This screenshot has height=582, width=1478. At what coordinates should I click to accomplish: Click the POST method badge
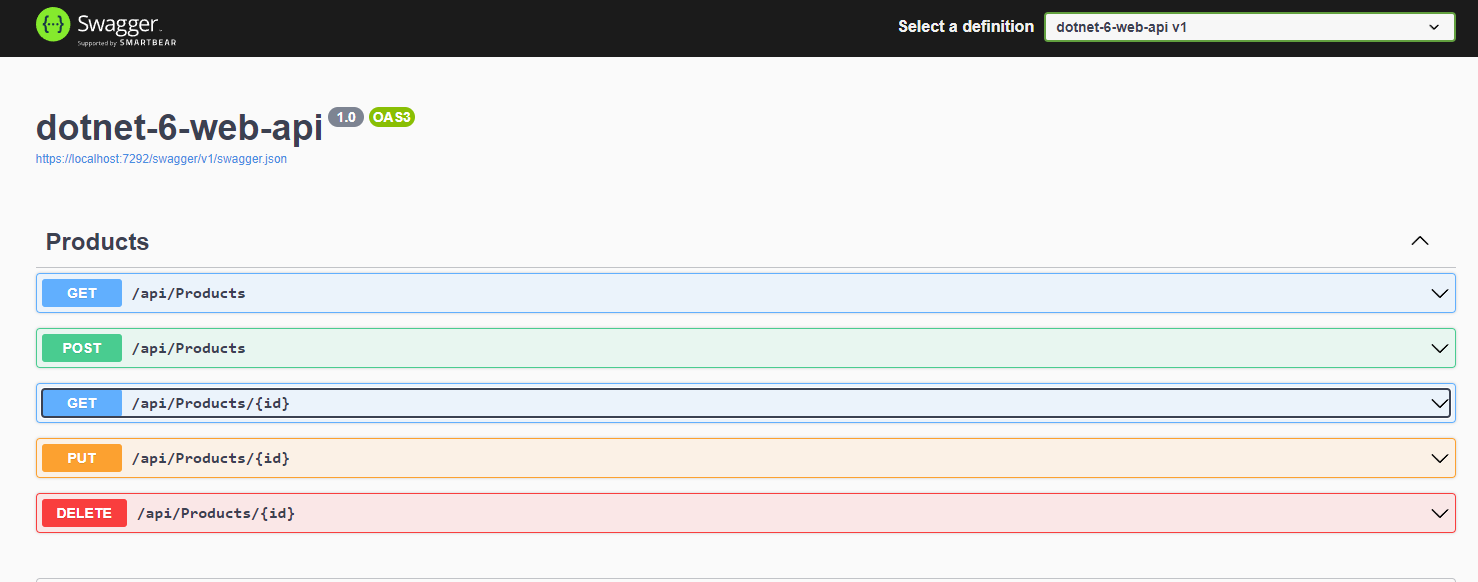click(x=82, y=348)
